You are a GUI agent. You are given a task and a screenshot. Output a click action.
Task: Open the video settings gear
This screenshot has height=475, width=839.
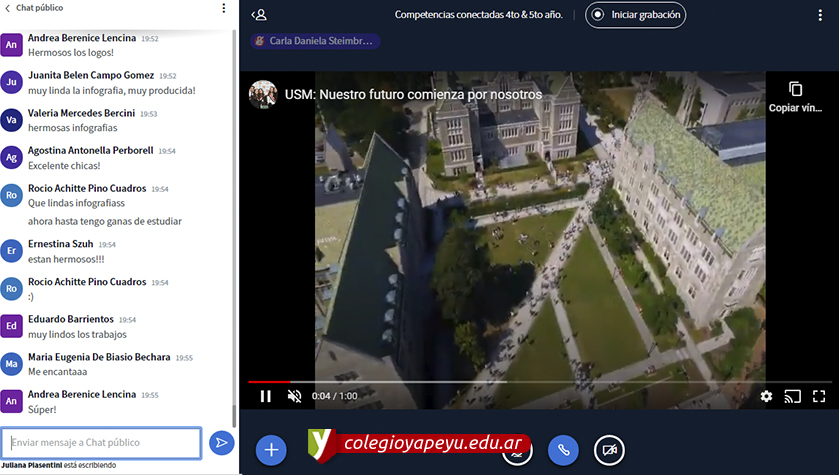[x=766, y=396]
